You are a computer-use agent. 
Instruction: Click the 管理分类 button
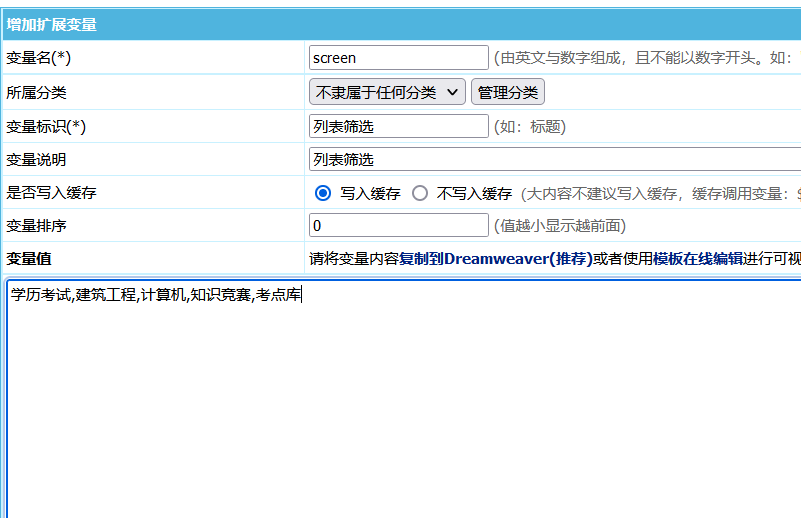tap(507, 93)
